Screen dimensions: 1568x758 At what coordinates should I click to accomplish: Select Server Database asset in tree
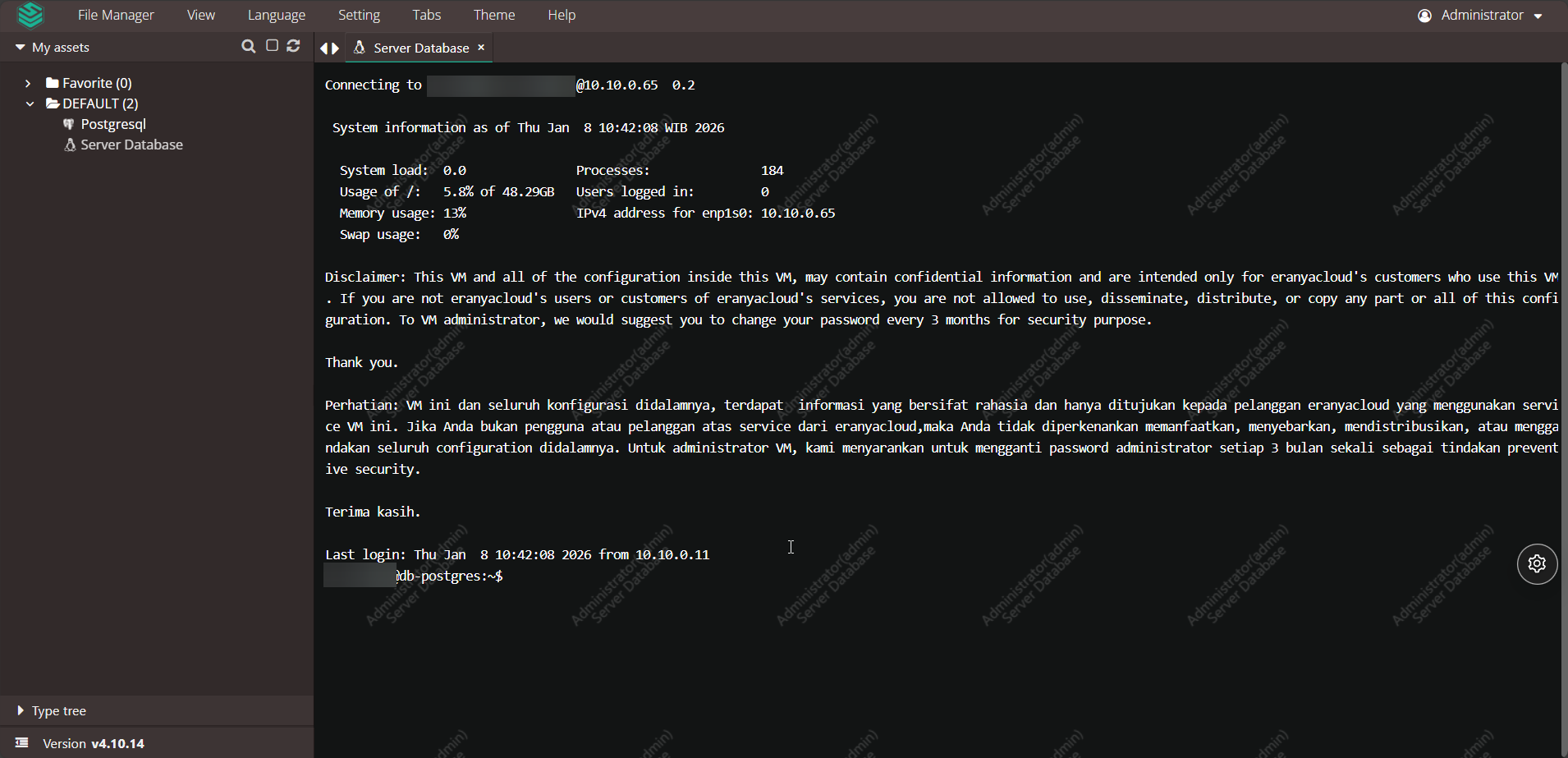pyautogui.click(x=131, y=145)
